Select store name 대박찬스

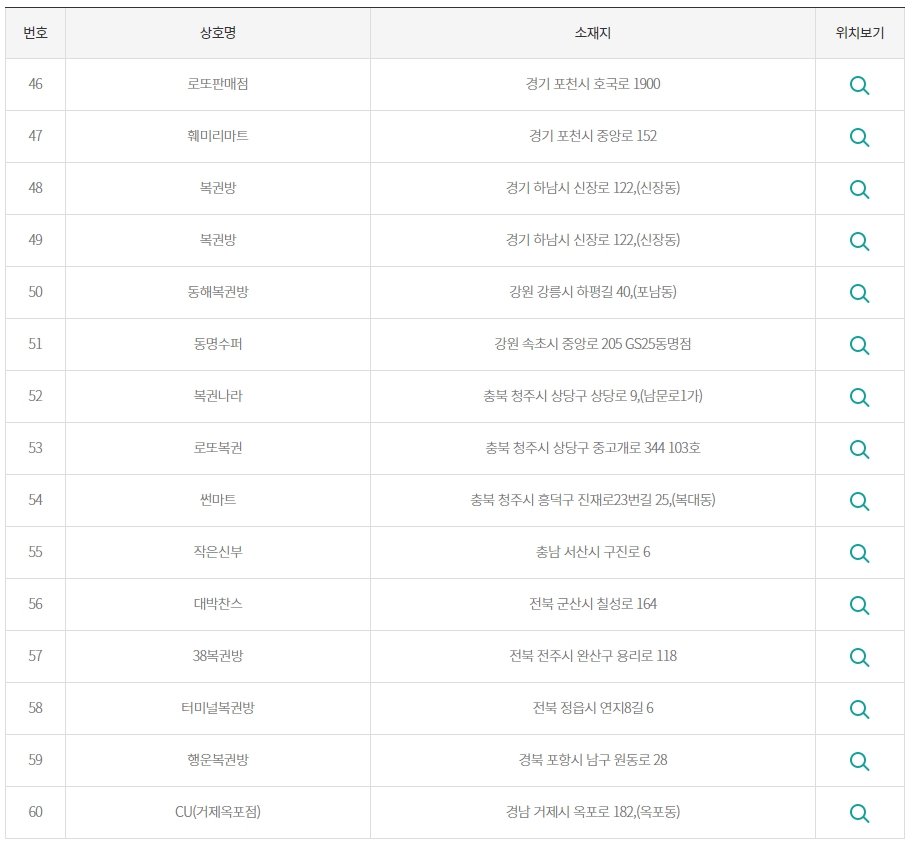218,604
